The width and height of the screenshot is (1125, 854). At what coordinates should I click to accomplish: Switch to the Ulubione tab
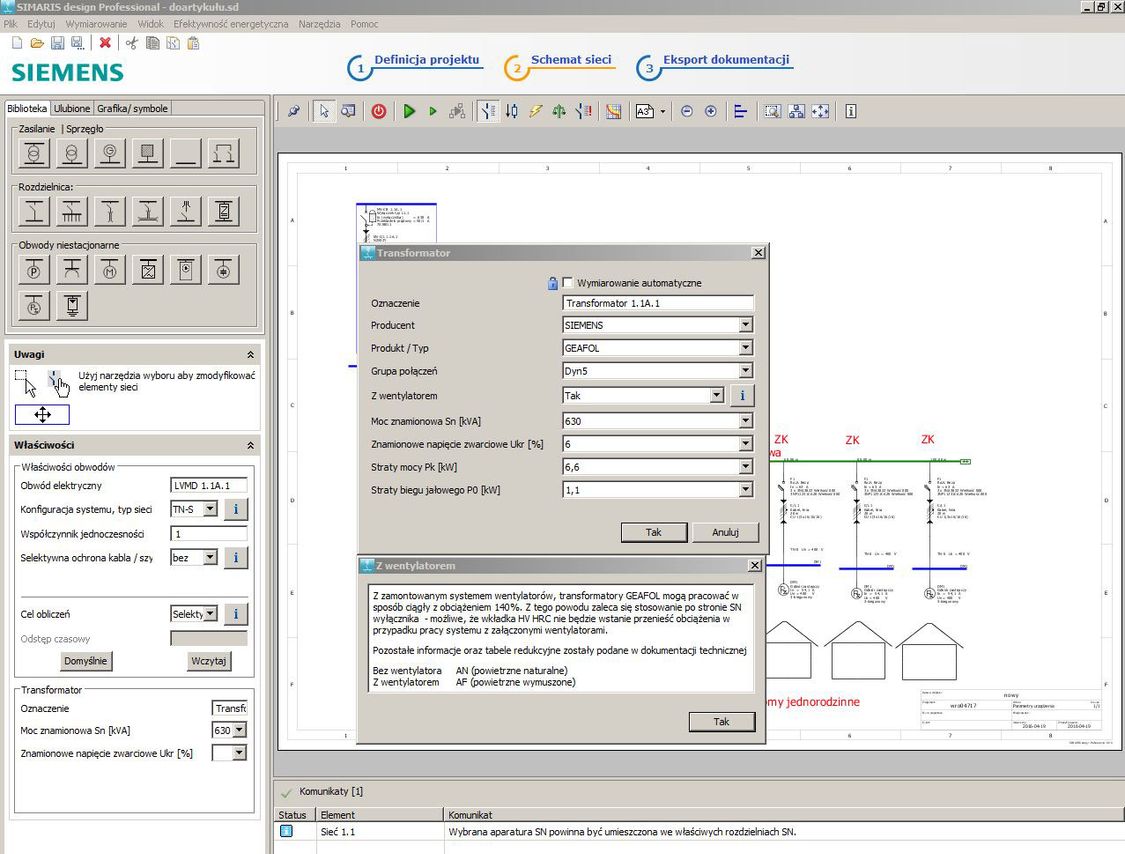(72, 108)
